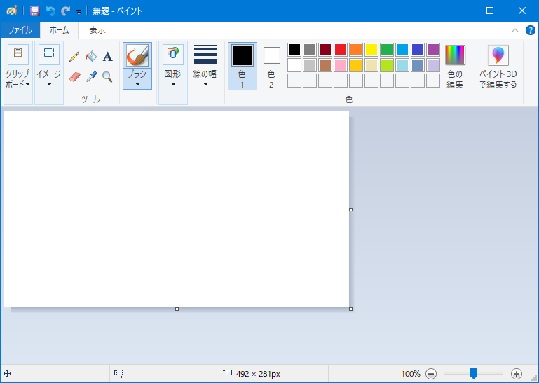The height and width of the screenshot is (383, 539).
Task: Open Edit colors rainbow button
Action: (455, 66)
